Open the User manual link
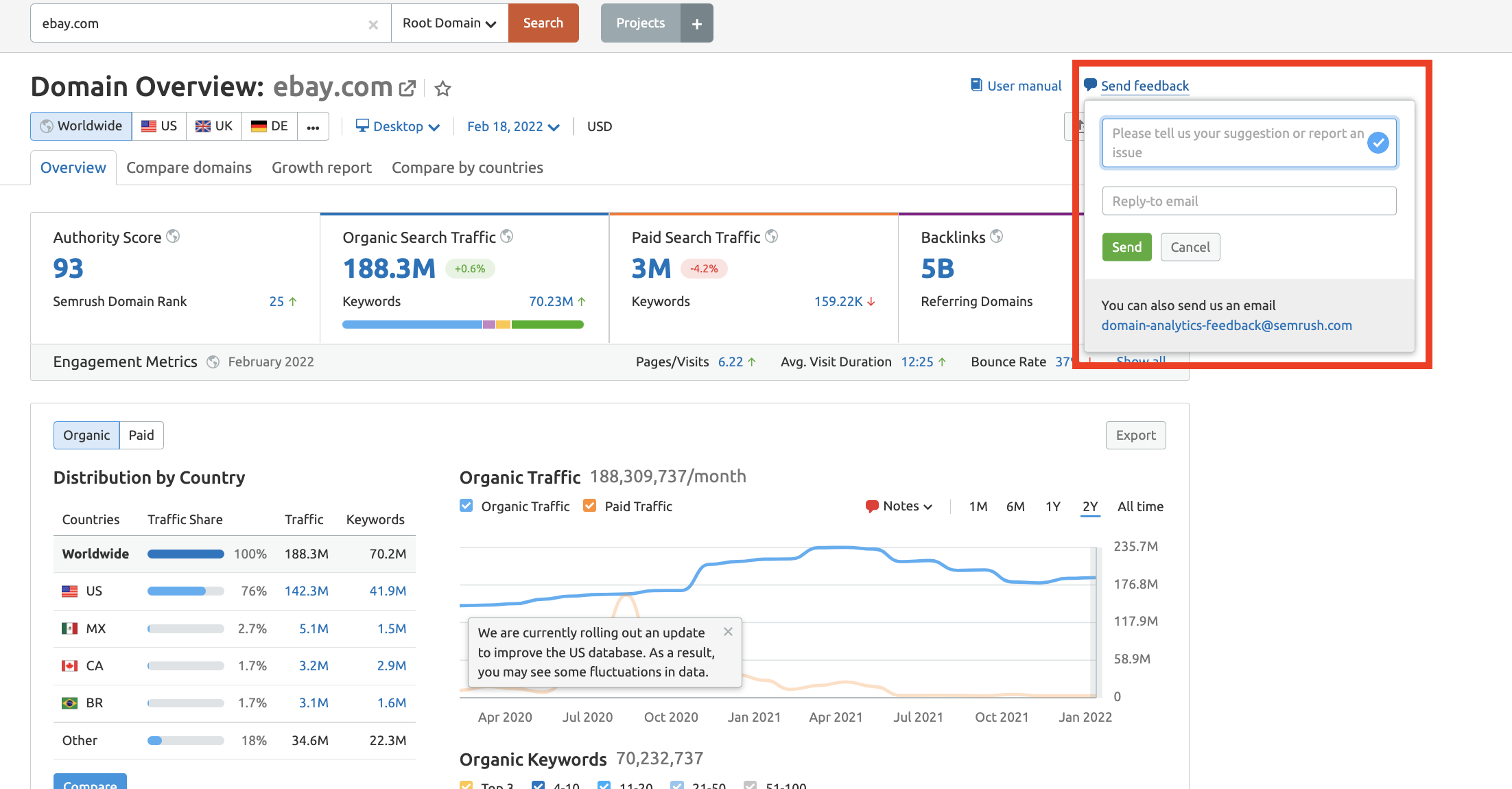This screenshot has width=1512, height=789. [1016, 86]
